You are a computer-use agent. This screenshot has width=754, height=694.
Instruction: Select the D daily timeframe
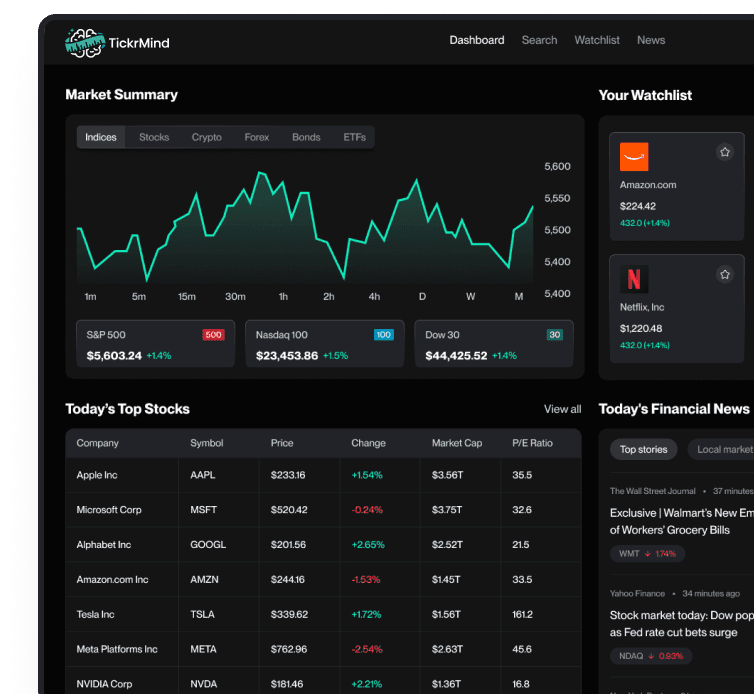(422, 297)
